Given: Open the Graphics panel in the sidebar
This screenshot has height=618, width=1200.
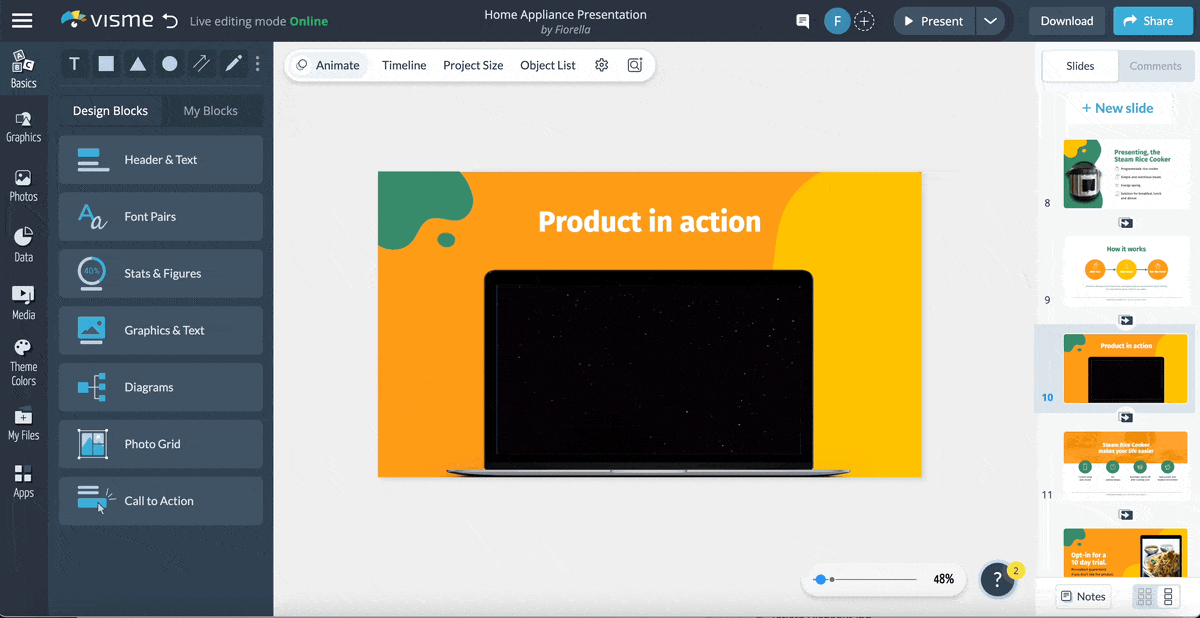Looking at the screenshot, I should (23, 125).
